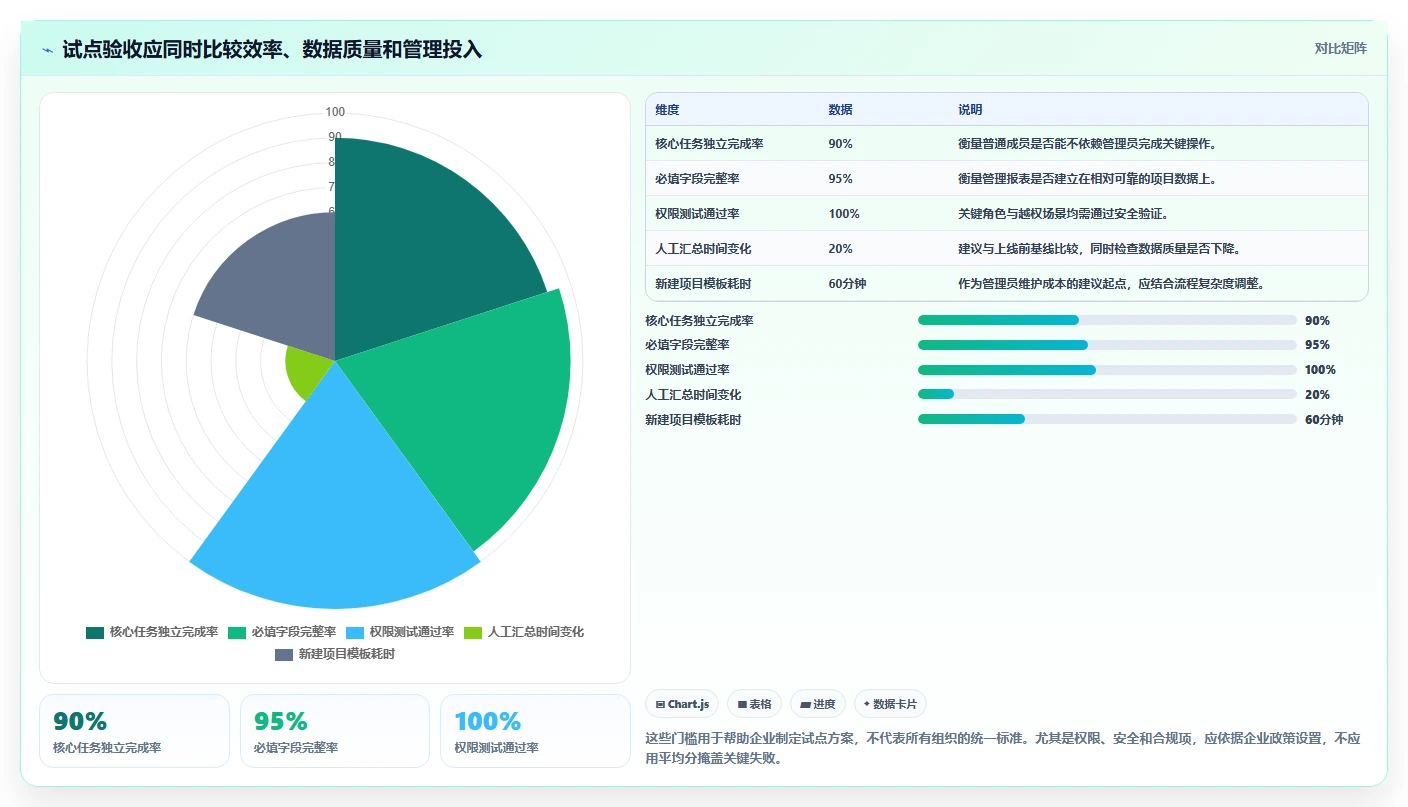Click description 关键角色与越权场景均需通过安全验证
The image size is (1408, 807).
click(x=1063, y=214)
